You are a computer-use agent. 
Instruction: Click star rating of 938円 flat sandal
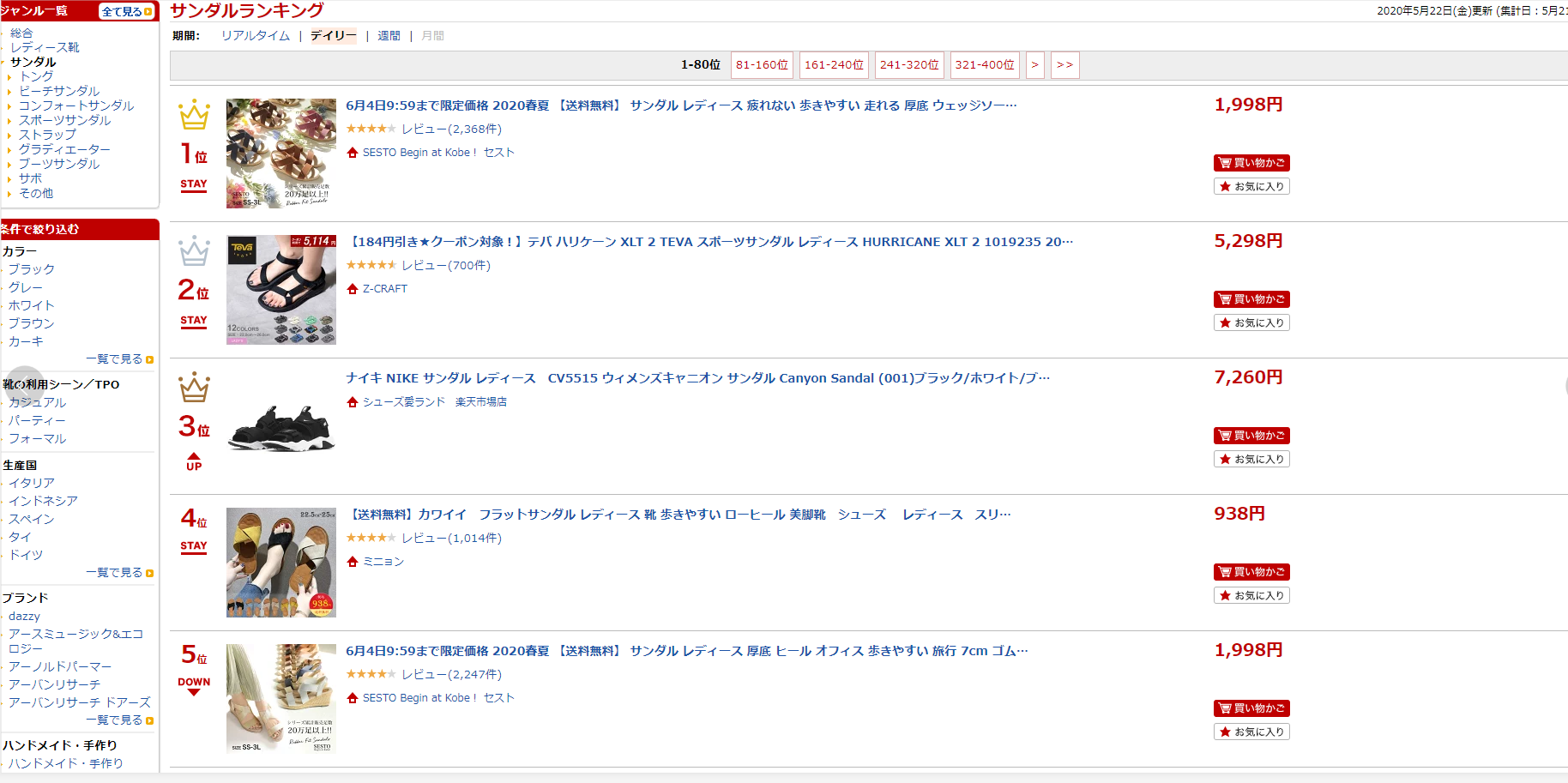click(x=371, y=538)
